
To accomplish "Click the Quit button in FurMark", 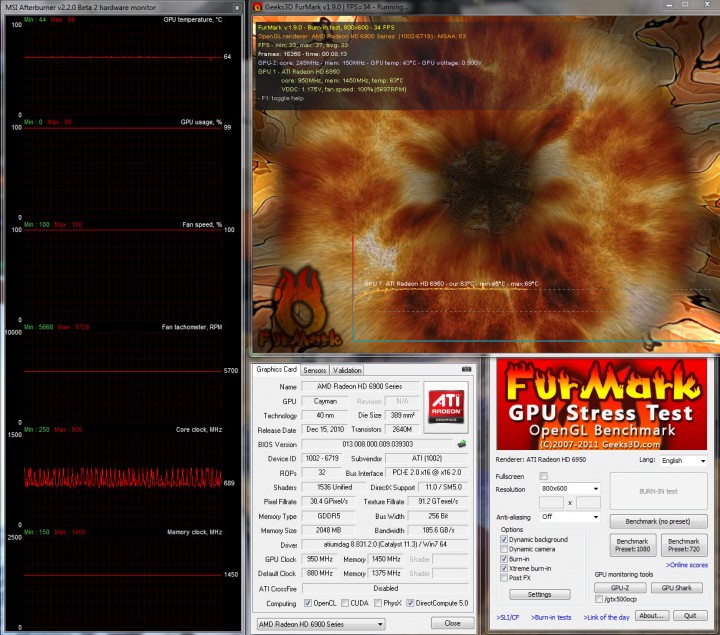I will point(690,615).
